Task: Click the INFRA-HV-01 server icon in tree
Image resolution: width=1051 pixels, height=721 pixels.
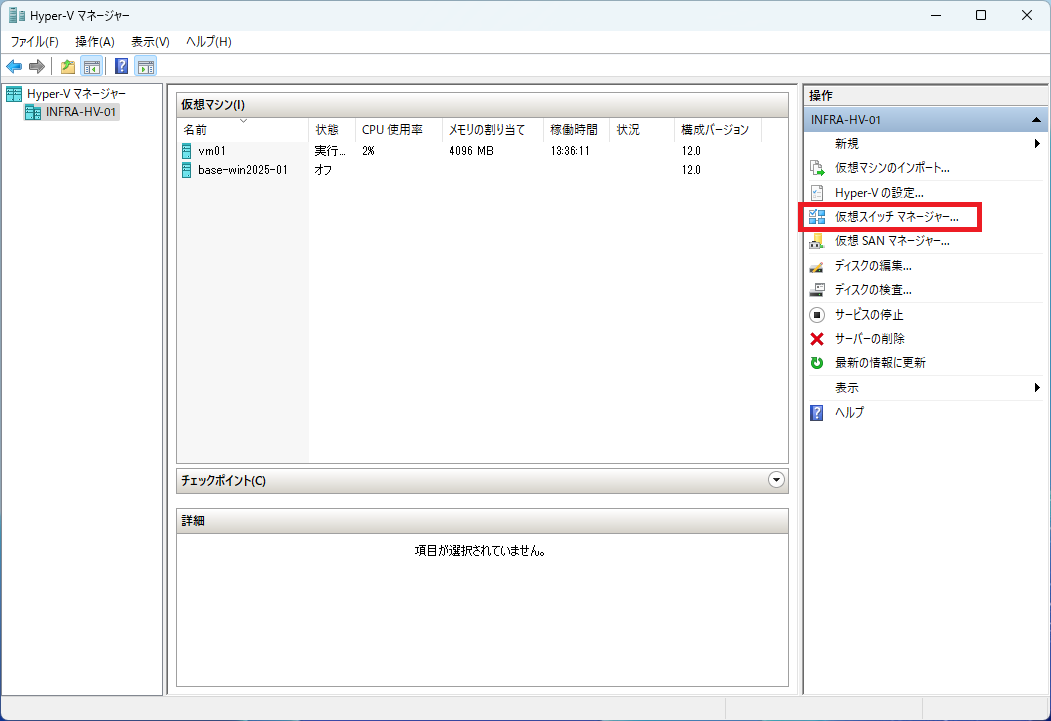Action: (33, 112)
